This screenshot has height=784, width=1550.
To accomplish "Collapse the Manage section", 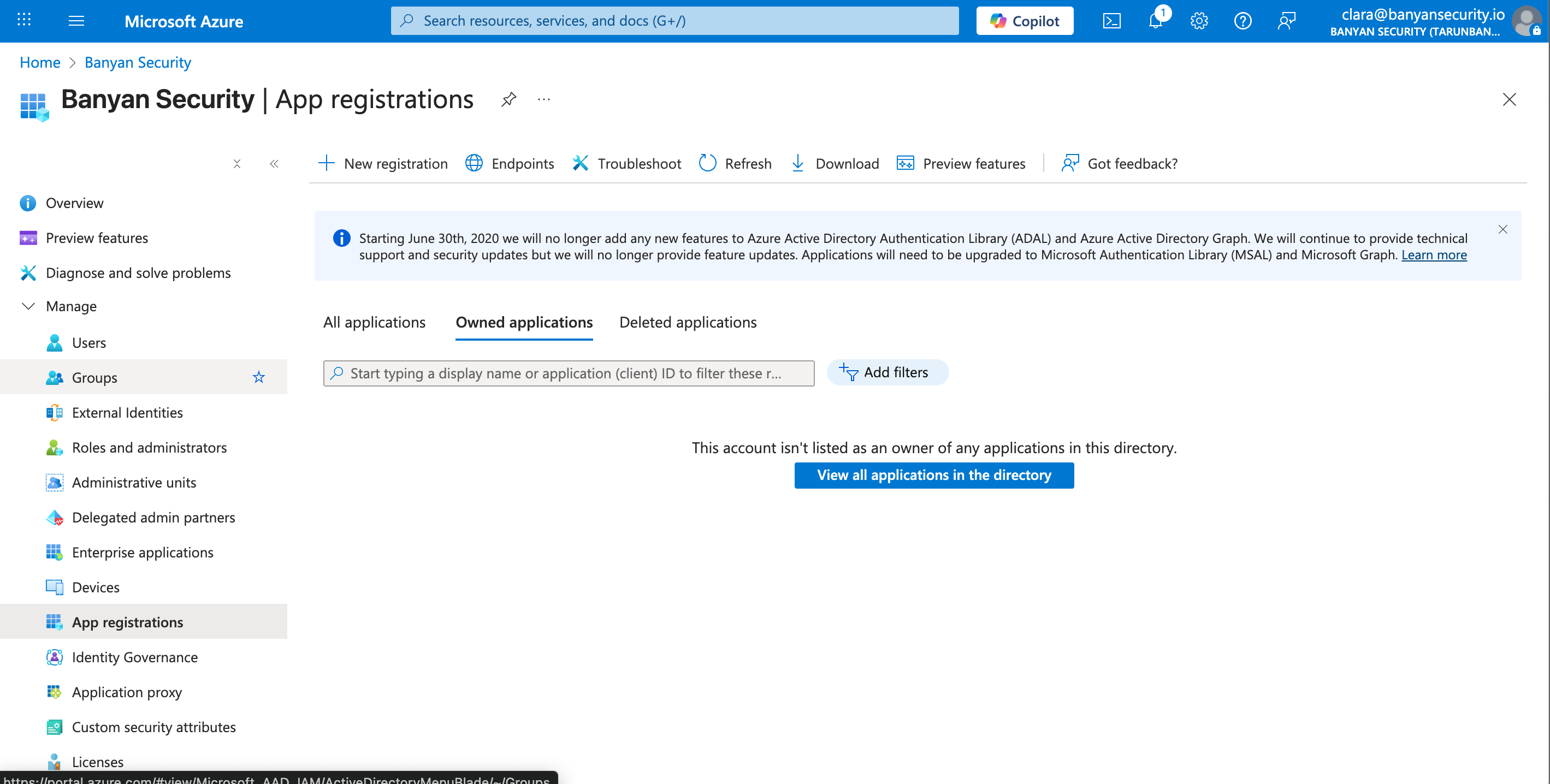I will 28,306.
